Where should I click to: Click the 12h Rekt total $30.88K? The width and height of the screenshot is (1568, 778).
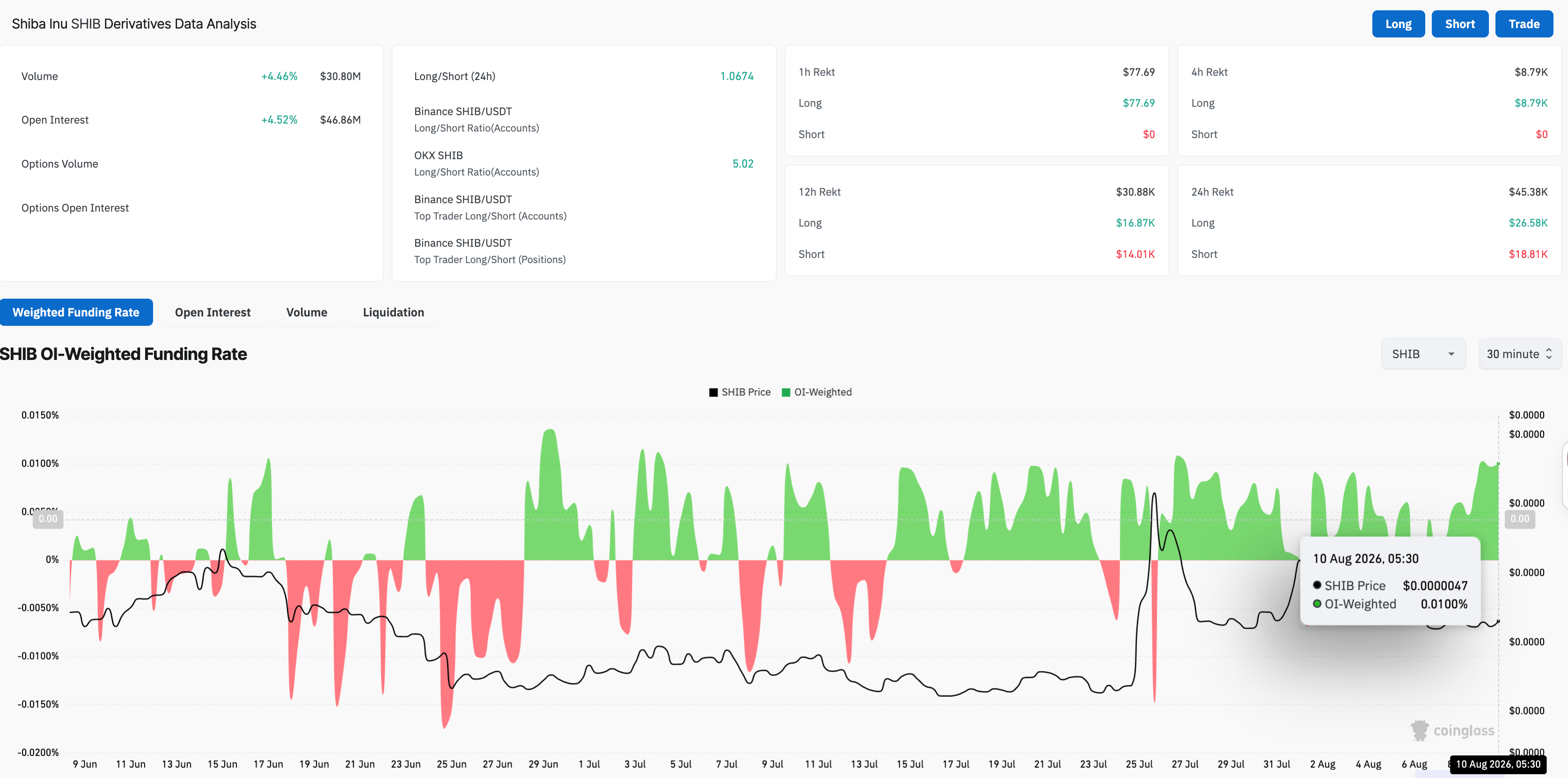coord(1135,192)
